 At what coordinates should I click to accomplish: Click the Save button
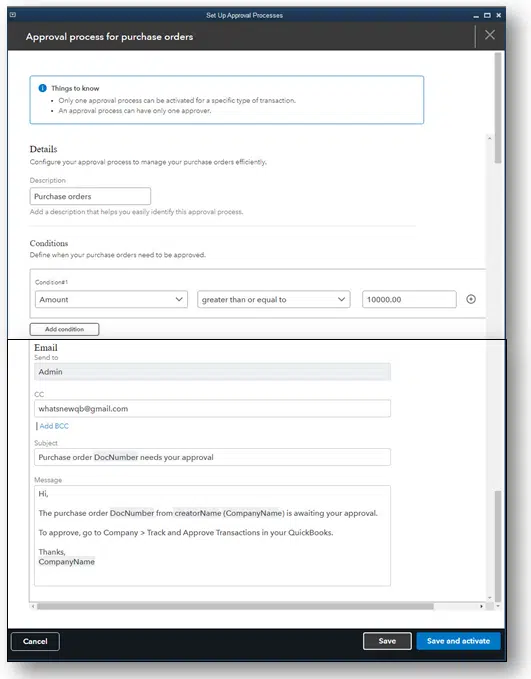tap(387, 641)
